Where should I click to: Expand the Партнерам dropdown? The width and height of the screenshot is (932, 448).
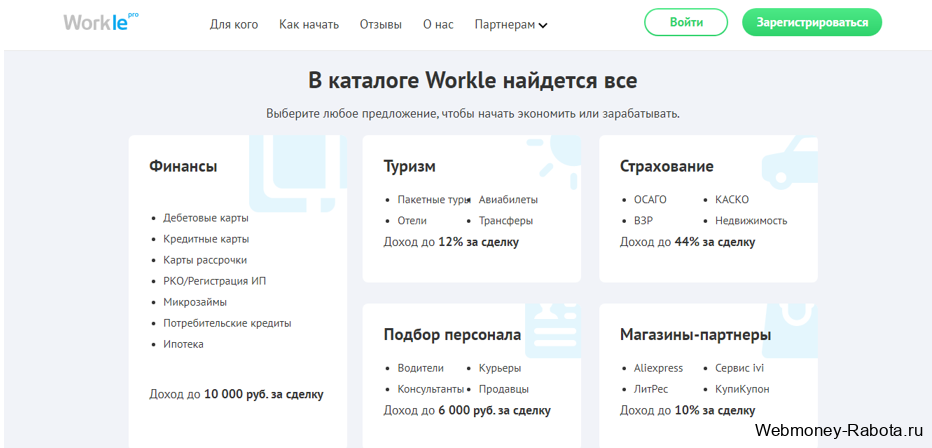click(x=511, y=24)
